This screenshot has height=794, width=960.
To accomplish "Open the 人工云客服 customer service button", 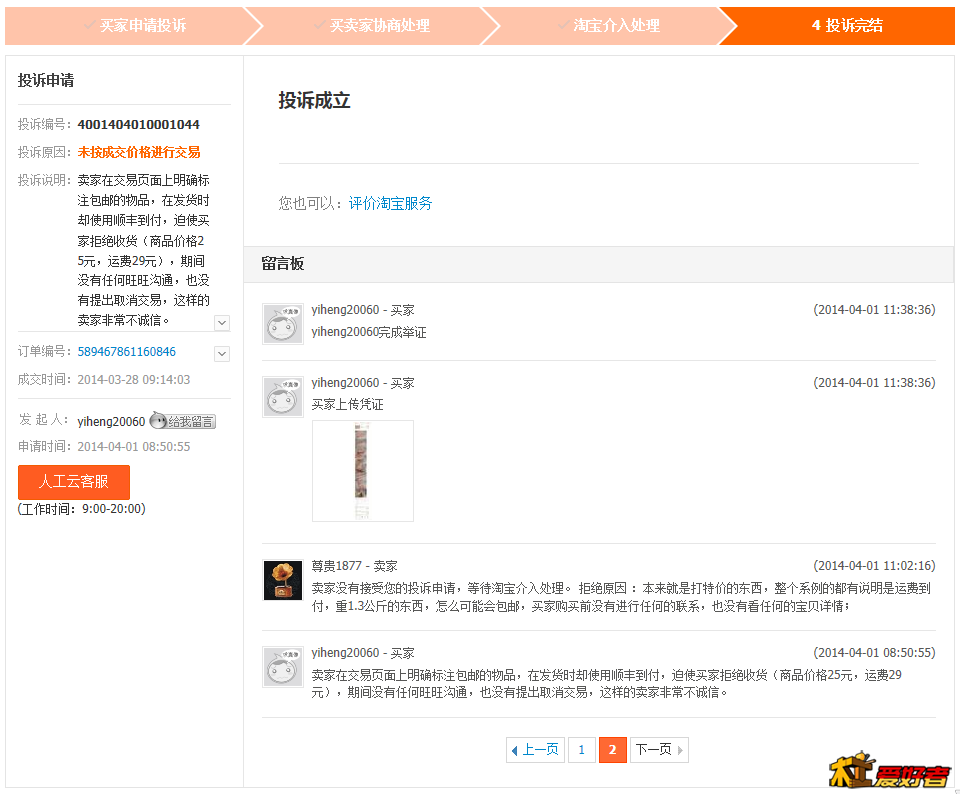I will (x=73, y=482).
